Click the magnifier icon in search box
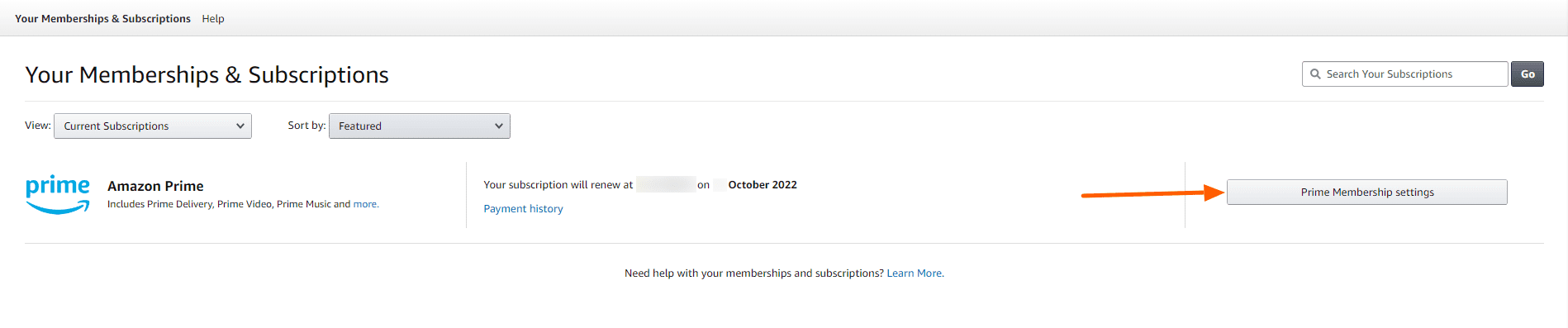Viewport: 1568px width, 328px height. tap(1315, 74)
